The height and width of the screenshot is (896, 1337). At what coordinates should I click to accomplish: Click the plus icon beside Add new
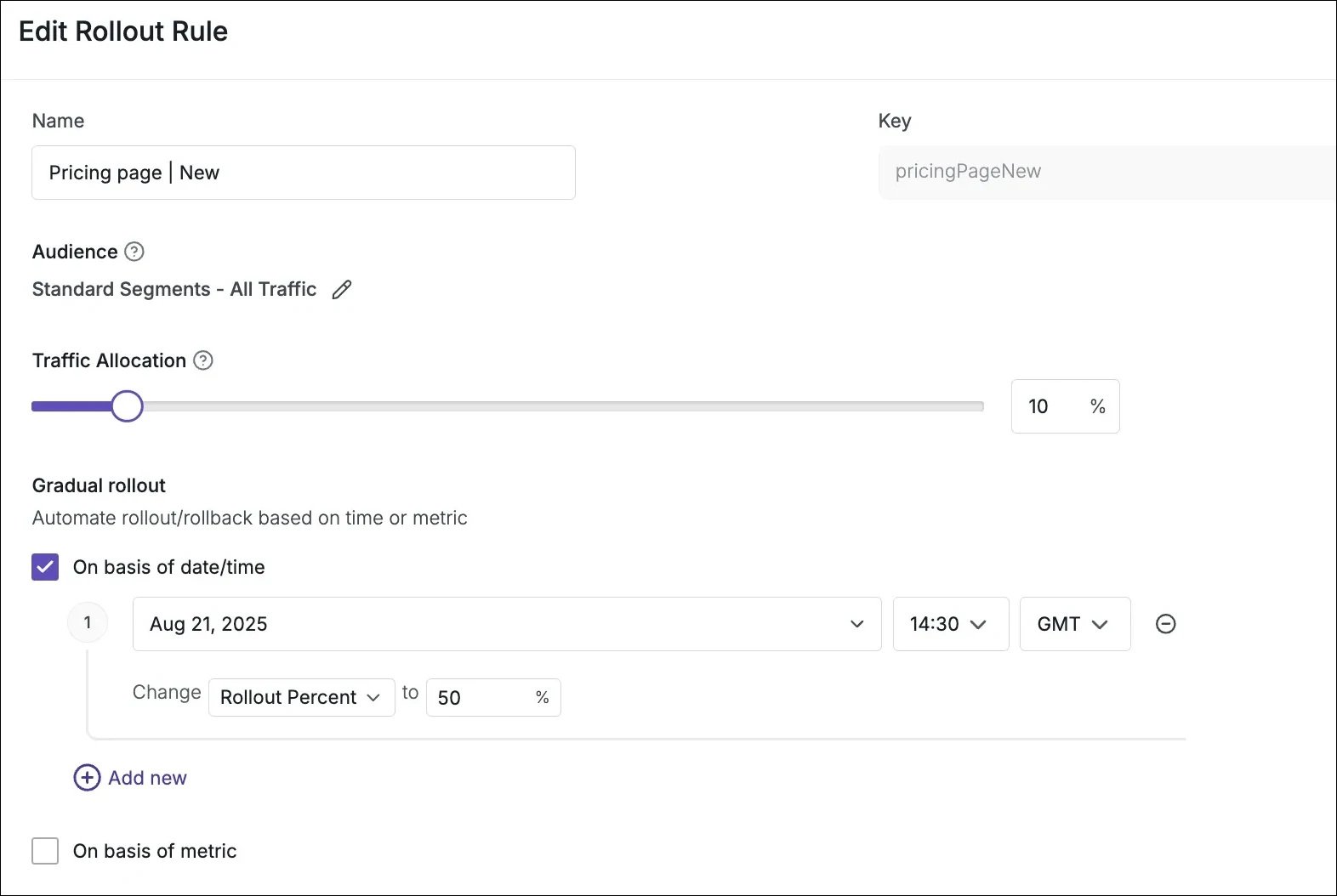click(x=87, y=778)
